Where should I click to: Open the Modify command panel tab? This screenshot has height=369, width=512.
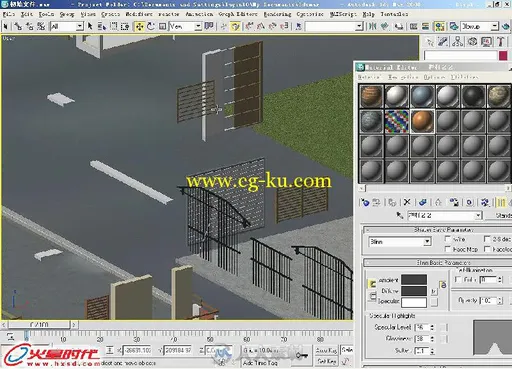443,42
